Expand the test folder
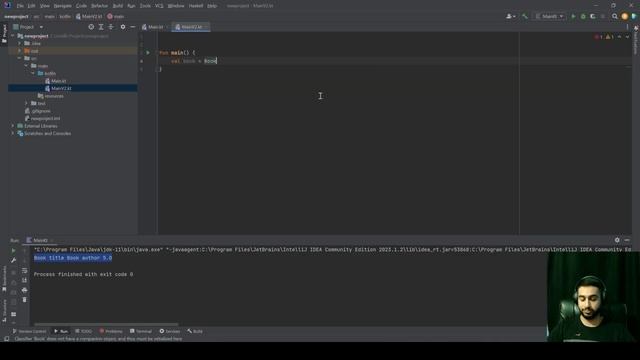The width and height of the screenshot is (640, 360). (27, 103)
